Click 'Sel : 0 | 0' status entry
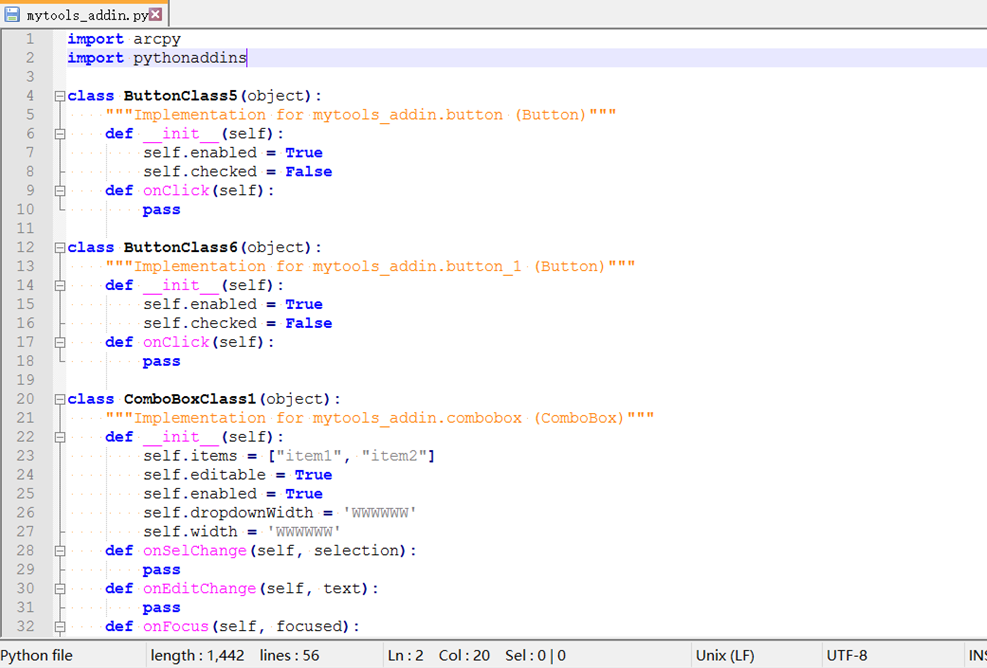Screen dimensions: 987x668 535,655
